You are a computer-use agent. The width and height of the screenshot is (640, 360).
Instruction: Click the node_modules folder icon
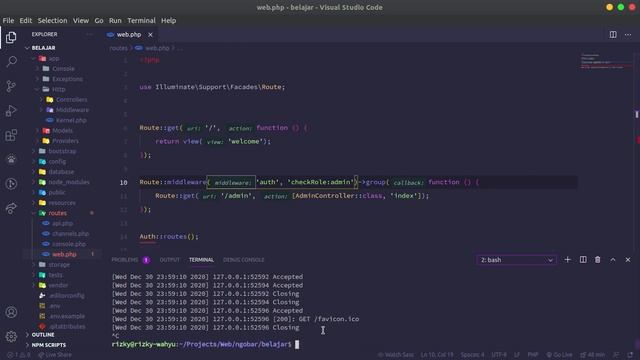pyautogui.click(x=42, y=182)
